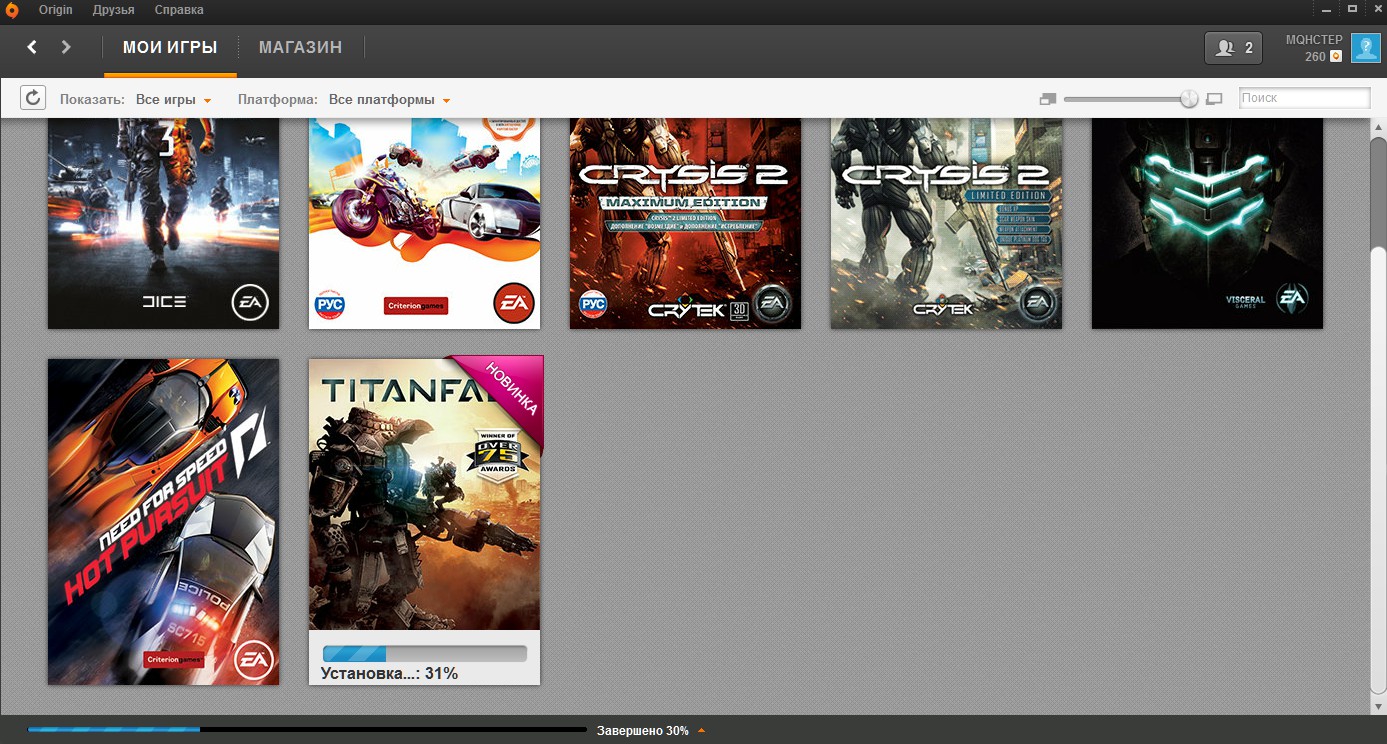Viewport: 1387px width, 744px height.
Task: Click the user profile avatar
Action: pos(1365,47)
